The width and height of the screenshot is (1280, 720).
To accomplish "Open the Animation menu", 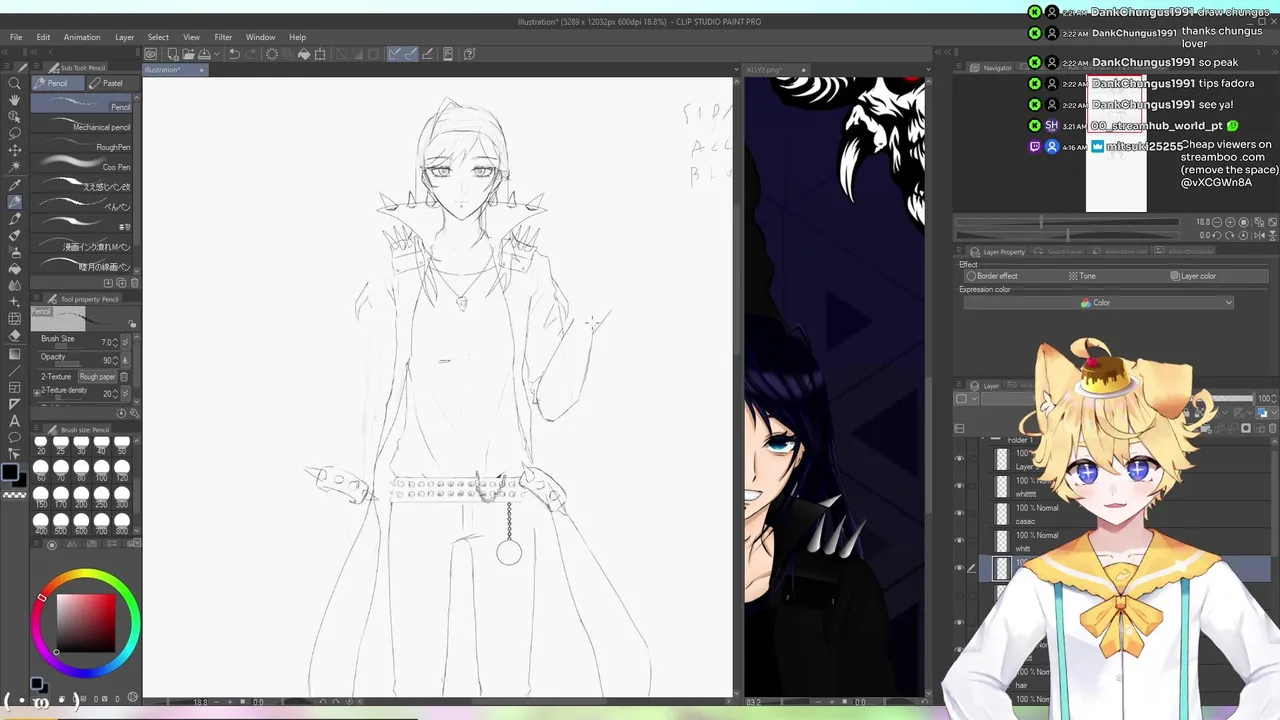I will pyautogui.click(x=82, y=37).
